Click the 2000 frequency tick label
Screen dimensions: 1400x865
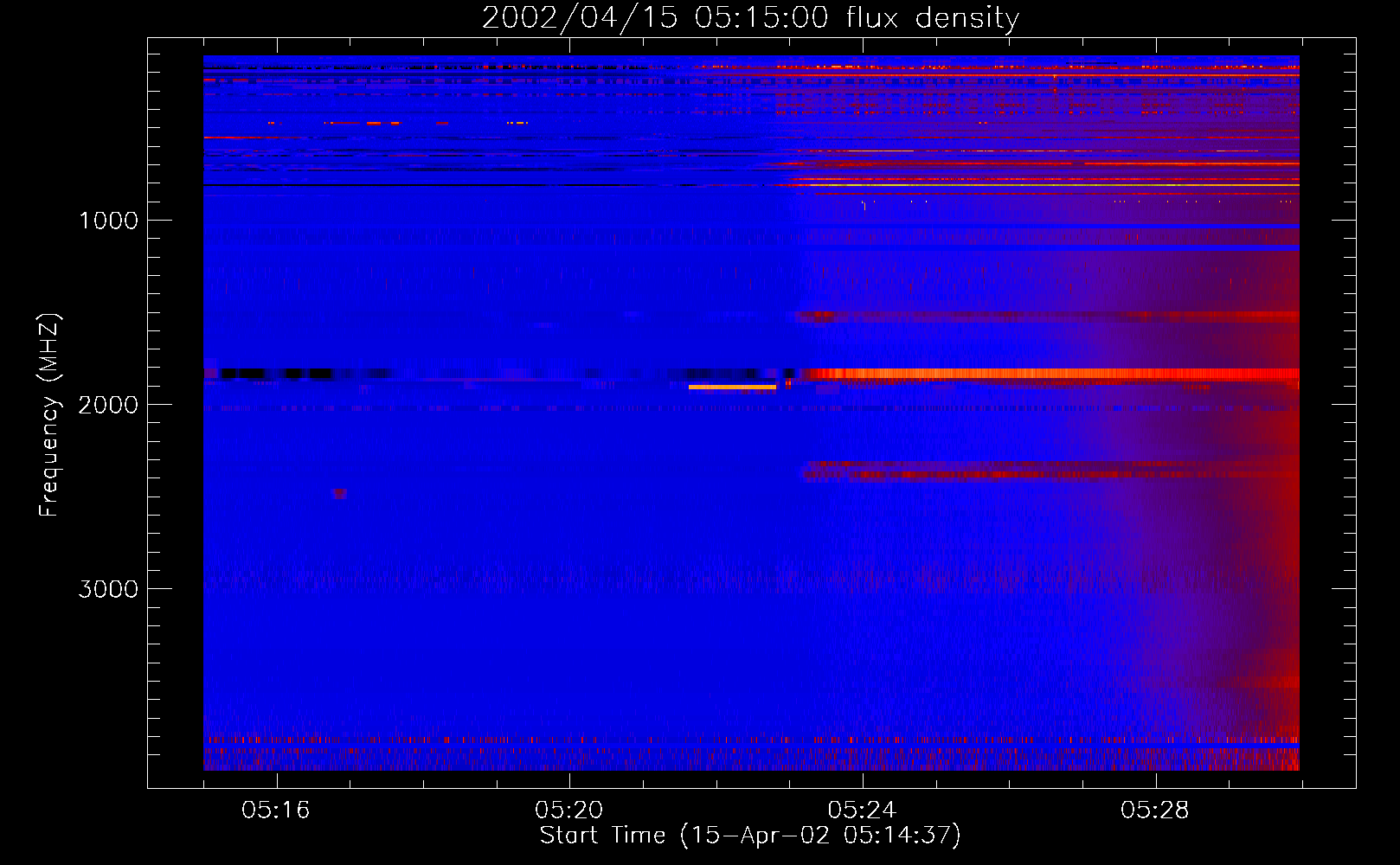pos(109,405)
